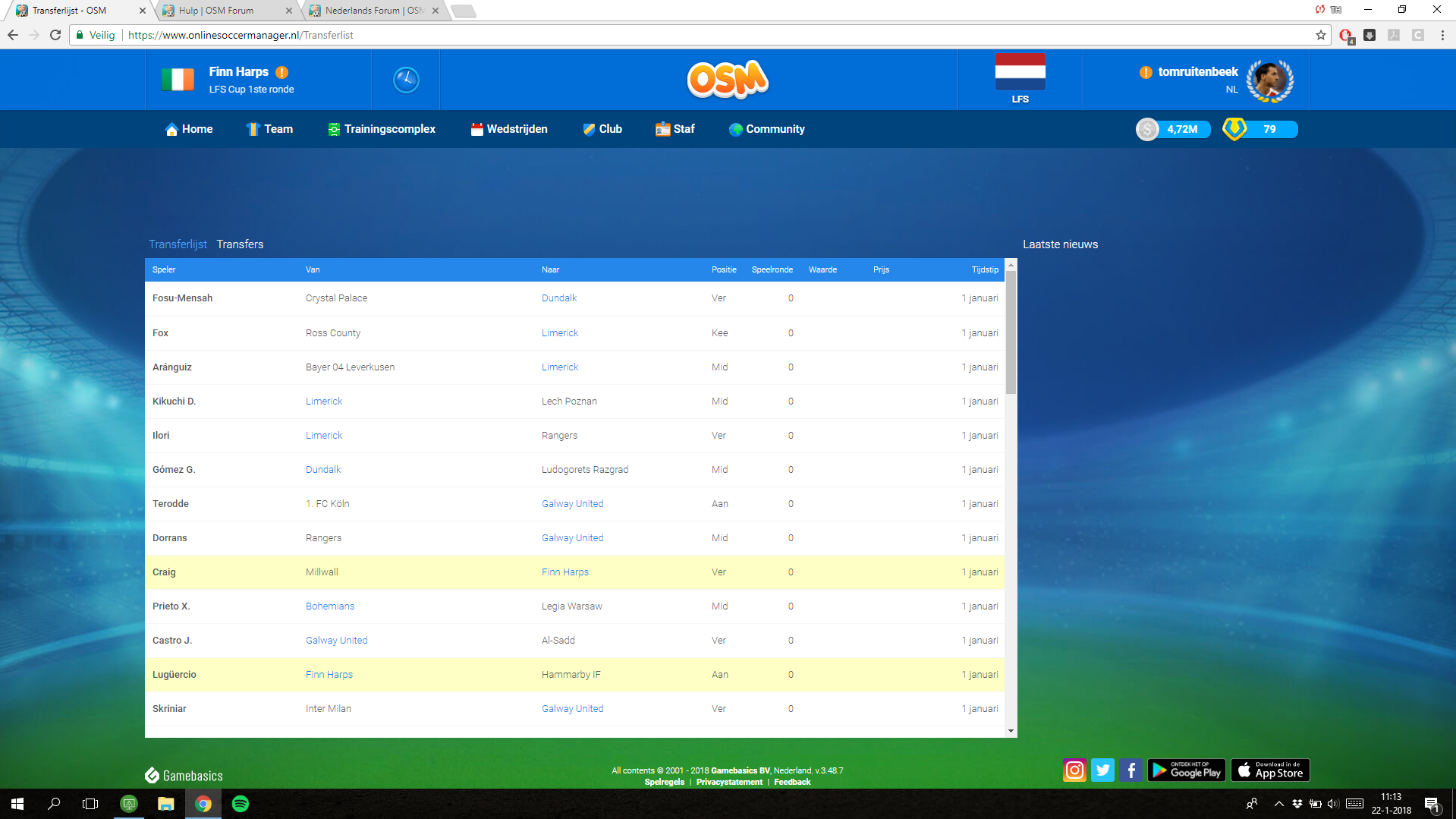Click the Tijdstip column header

pos(985,269)
